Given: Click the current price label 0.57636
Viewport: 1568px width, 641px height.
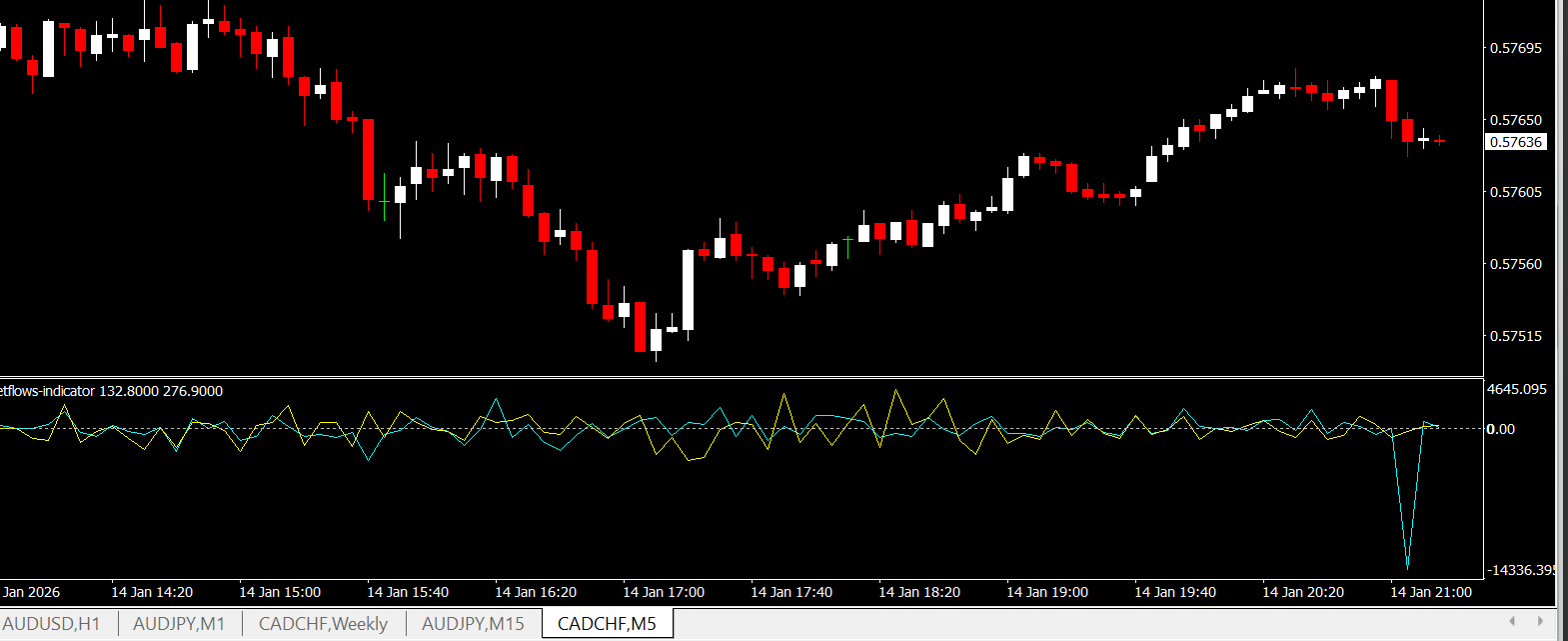Looking at the screenshot, I should click(1515, 142).
